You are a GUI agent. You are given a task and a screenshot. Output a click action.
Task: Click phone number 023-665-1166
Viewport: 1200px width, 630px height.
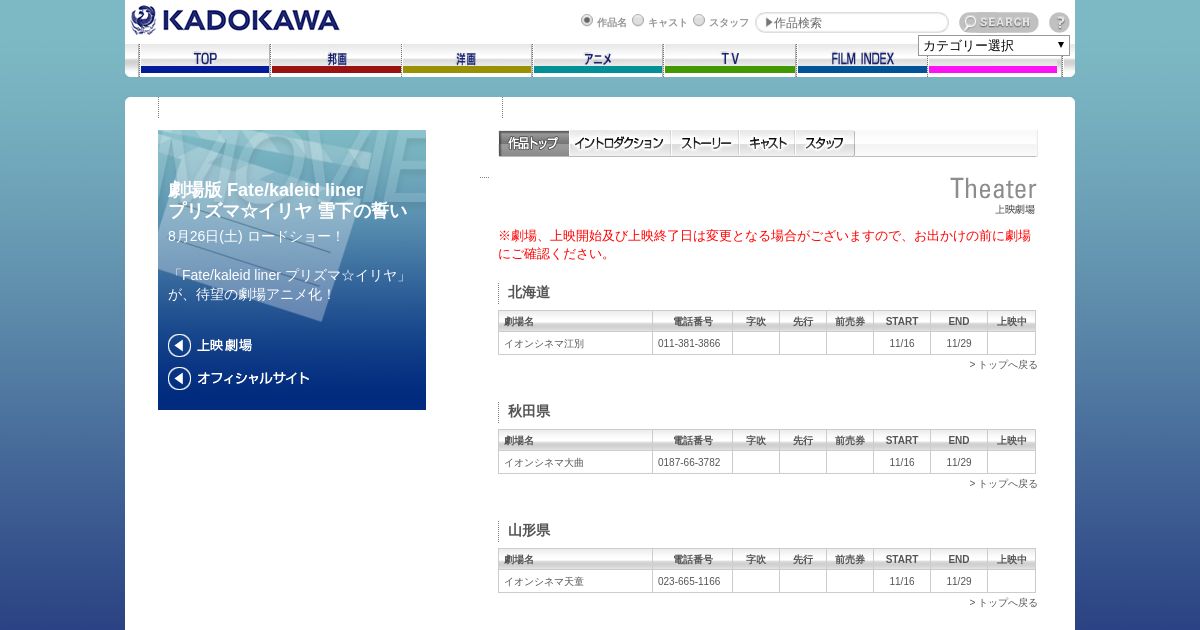coord(689,581)
